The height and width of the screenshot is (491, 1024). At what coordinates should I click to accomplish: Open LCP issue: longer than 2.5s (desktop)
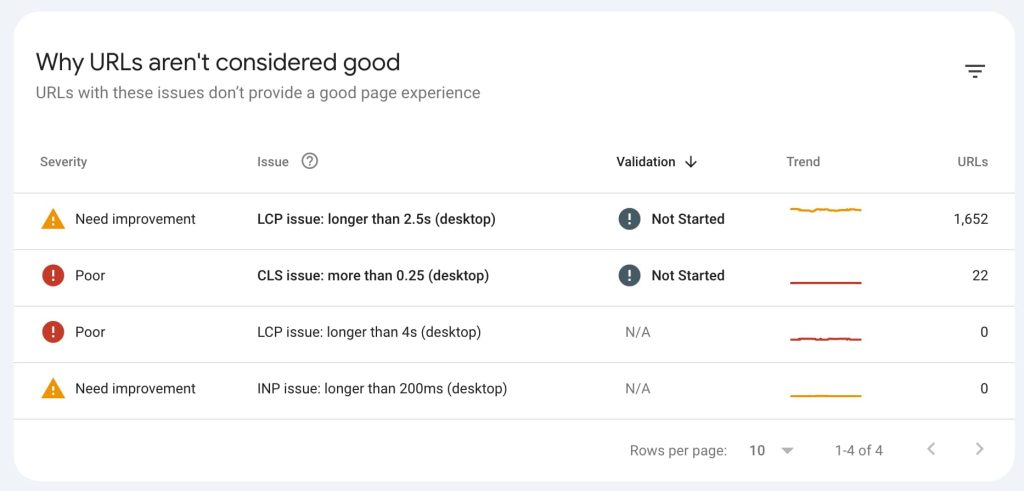376,219
